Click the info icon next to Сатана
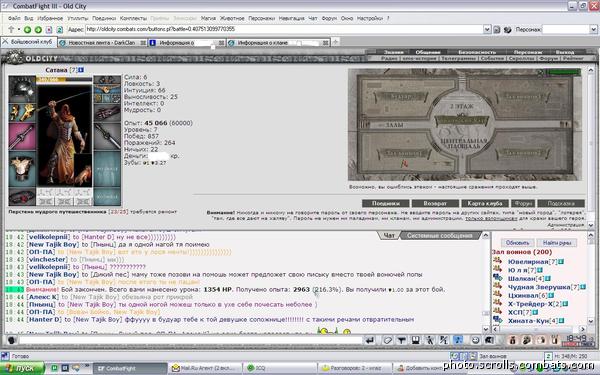Viewport: 600px width, 375px height. coord(81,70)
